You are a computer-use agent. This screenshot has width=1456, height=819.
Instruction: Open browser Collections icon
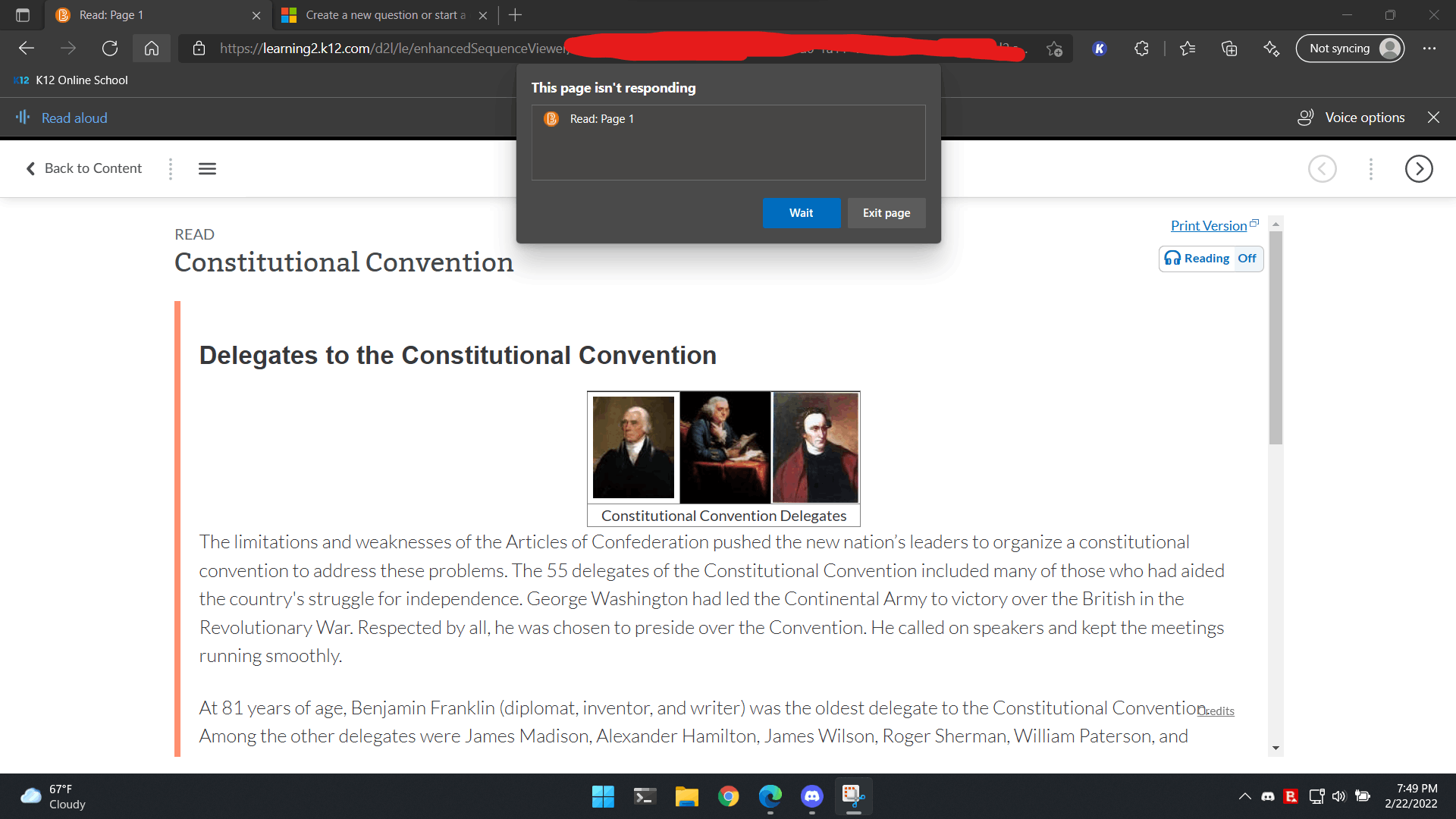coord(1229,49)
